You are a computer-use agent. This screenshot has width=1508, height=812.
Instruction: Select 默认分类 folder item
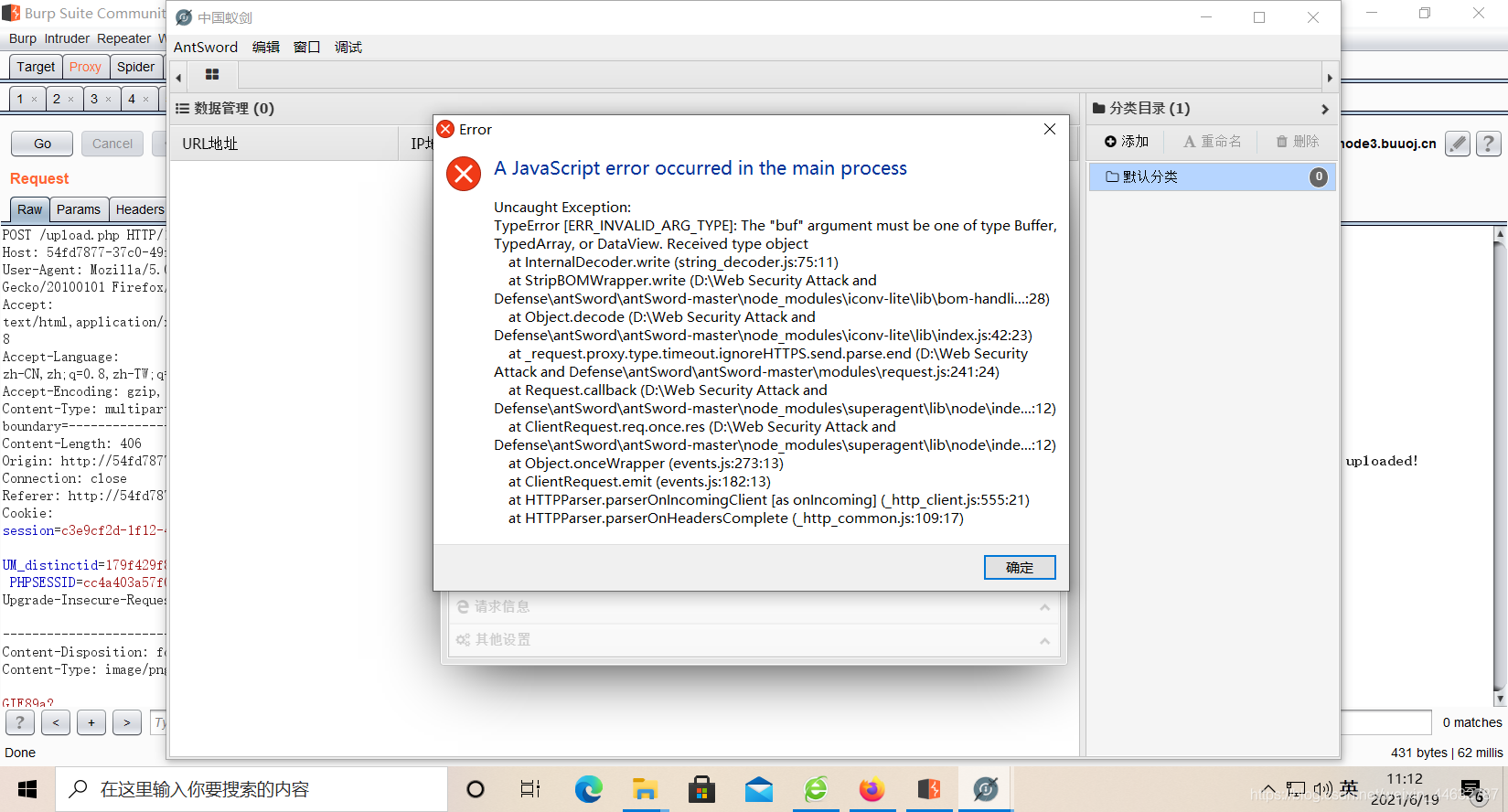point(1213,176)
